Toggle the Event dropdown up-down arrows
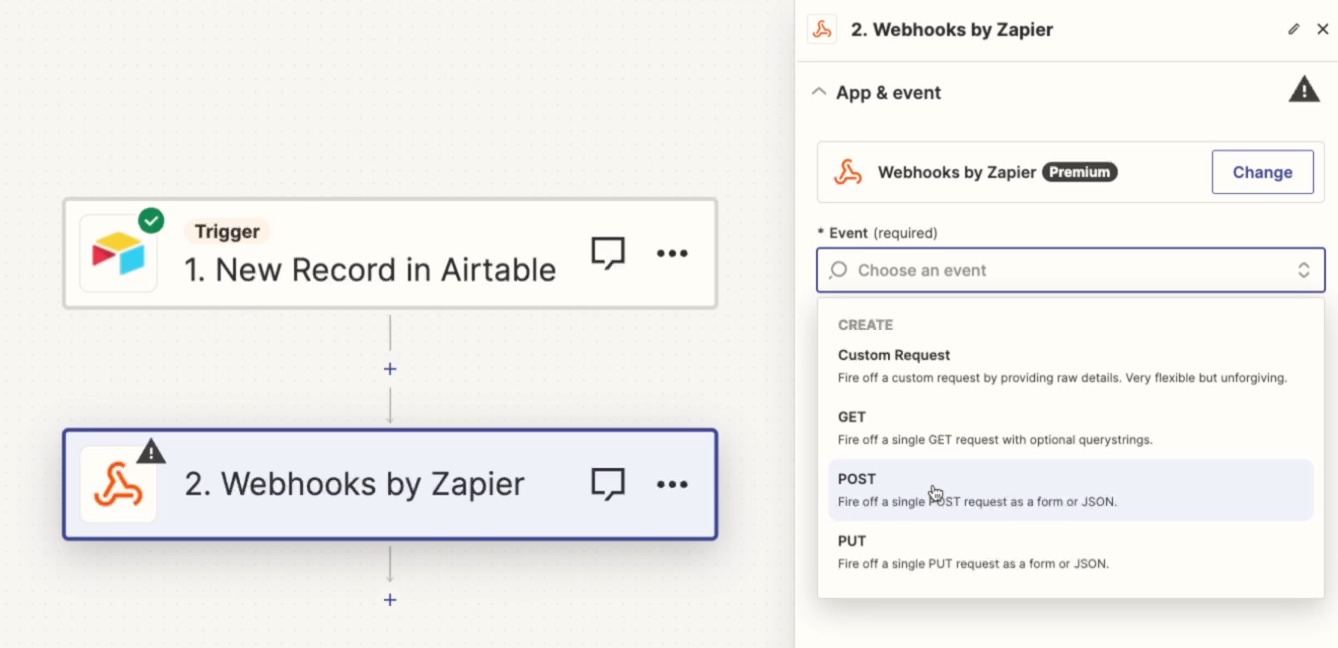Screen dimensions: 1338x648 pos(1304,270)
